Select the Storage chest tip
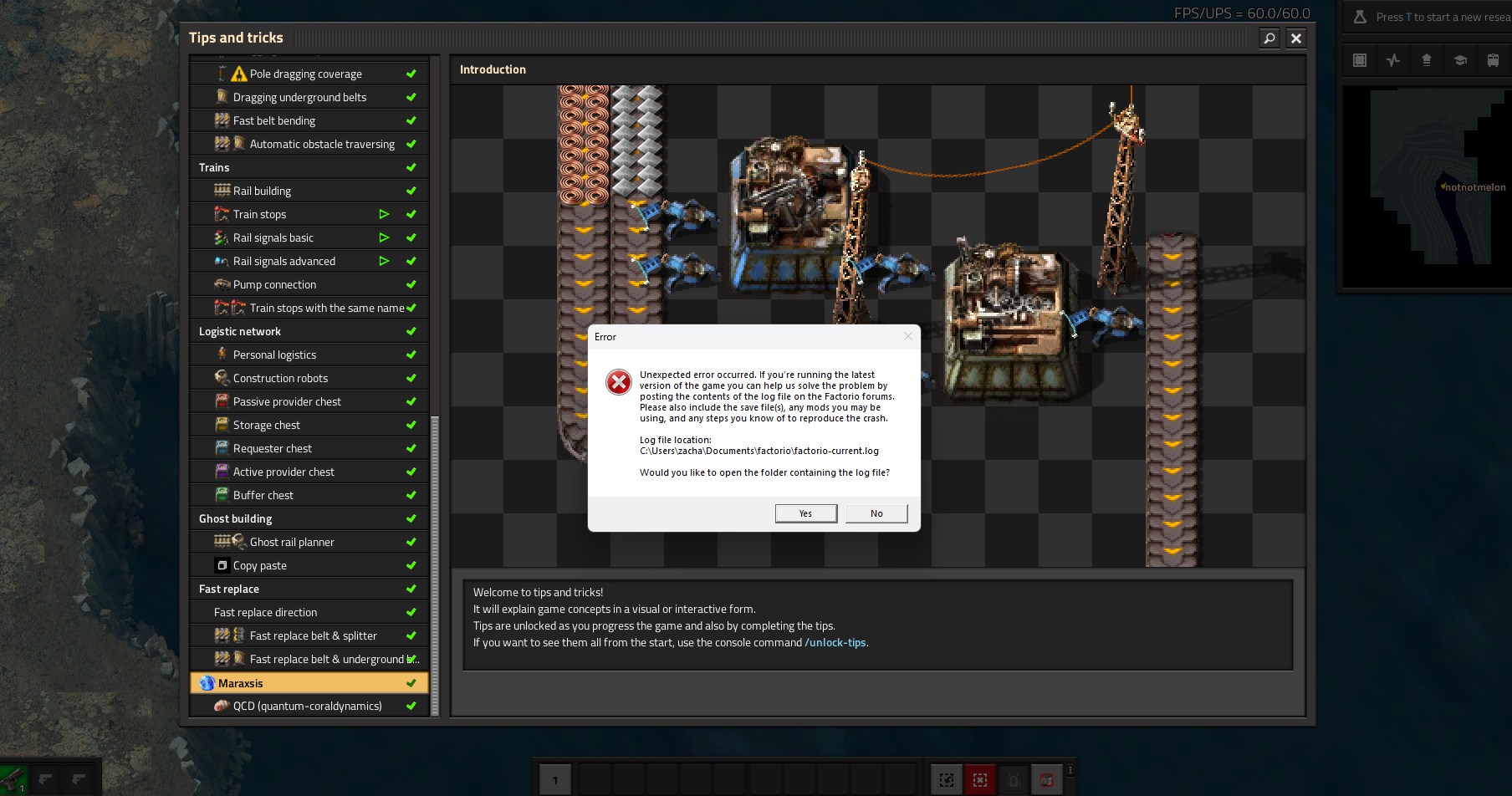Screen dimensions: 1512x796 (309, 425)
